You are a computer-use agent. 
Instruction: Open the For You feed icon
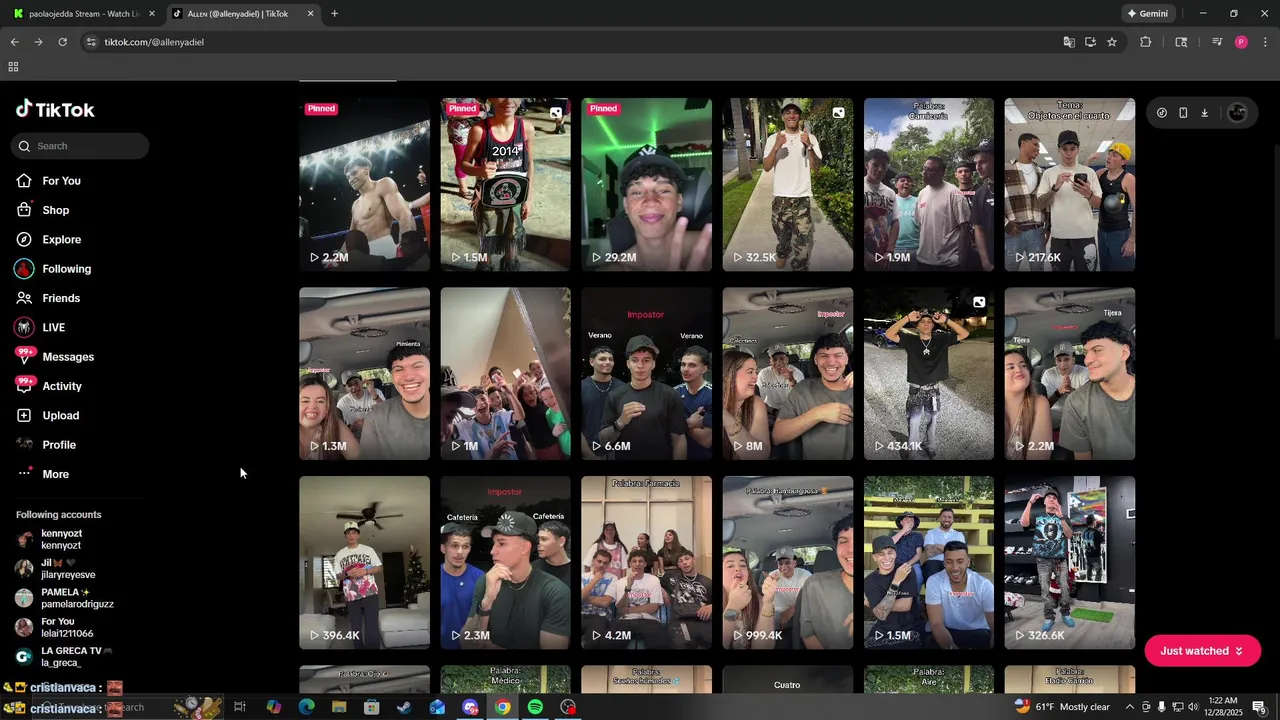pyautogui.click(x=24, y=181)
